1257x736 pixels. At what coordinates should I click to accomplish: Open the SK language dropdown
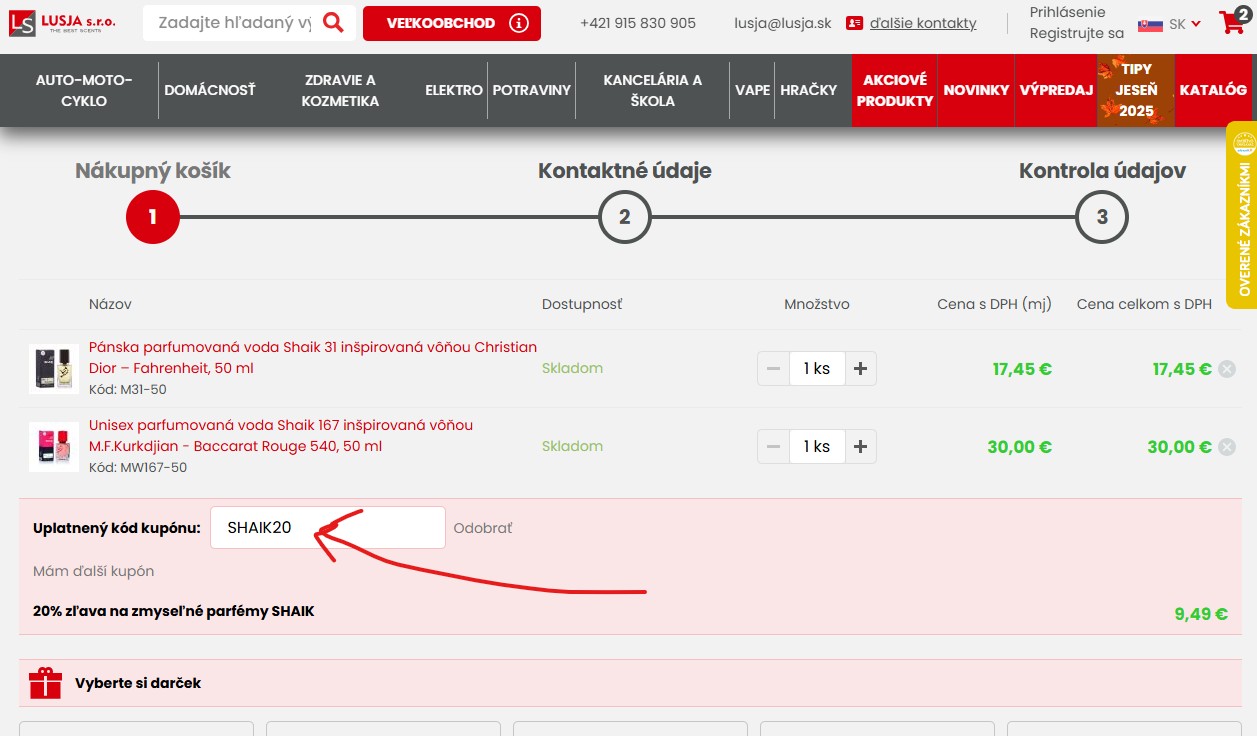(1169, 24)
